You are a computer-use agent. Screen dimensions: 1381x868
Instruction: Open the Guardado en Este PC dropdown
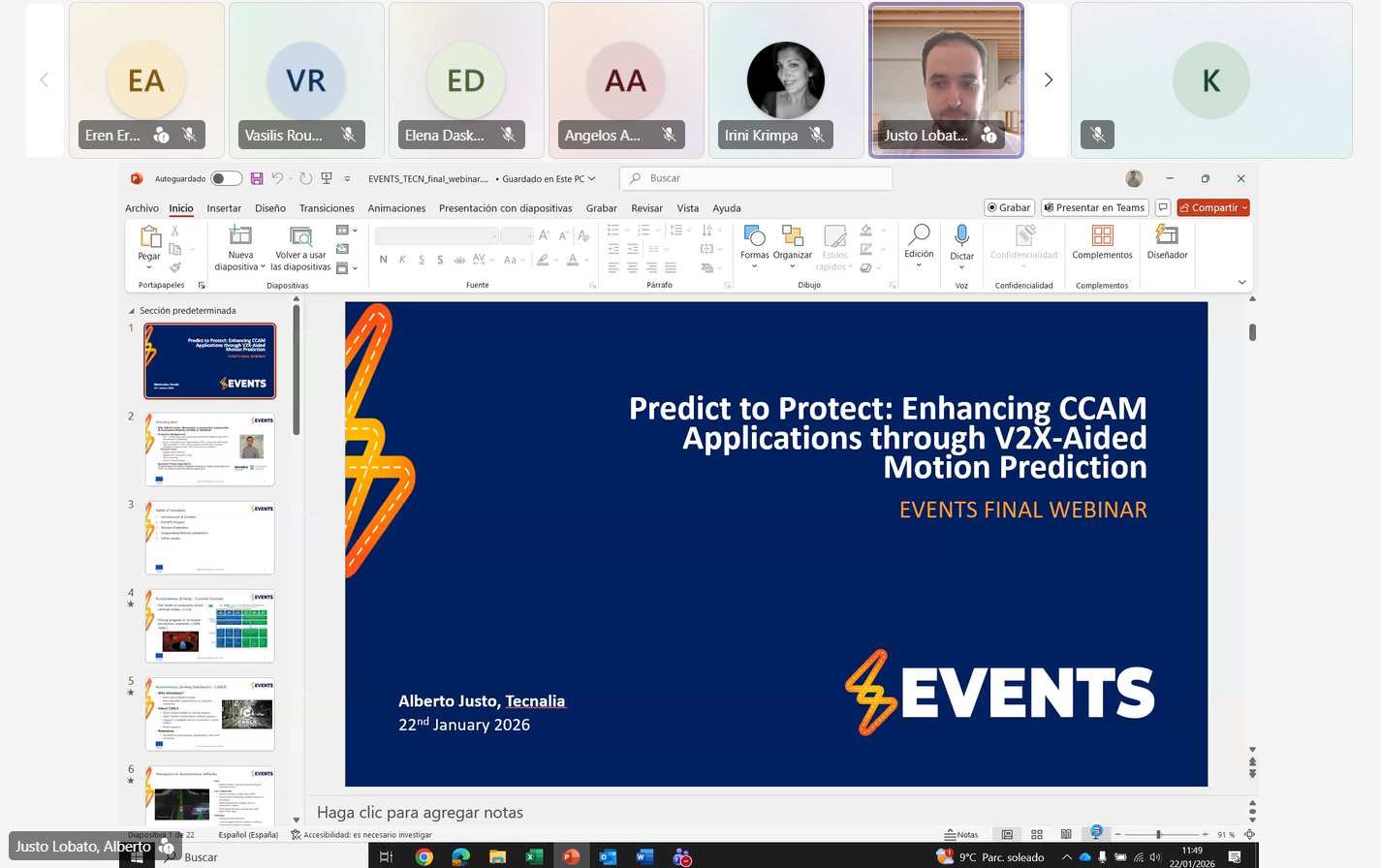(x=549, y=179)
